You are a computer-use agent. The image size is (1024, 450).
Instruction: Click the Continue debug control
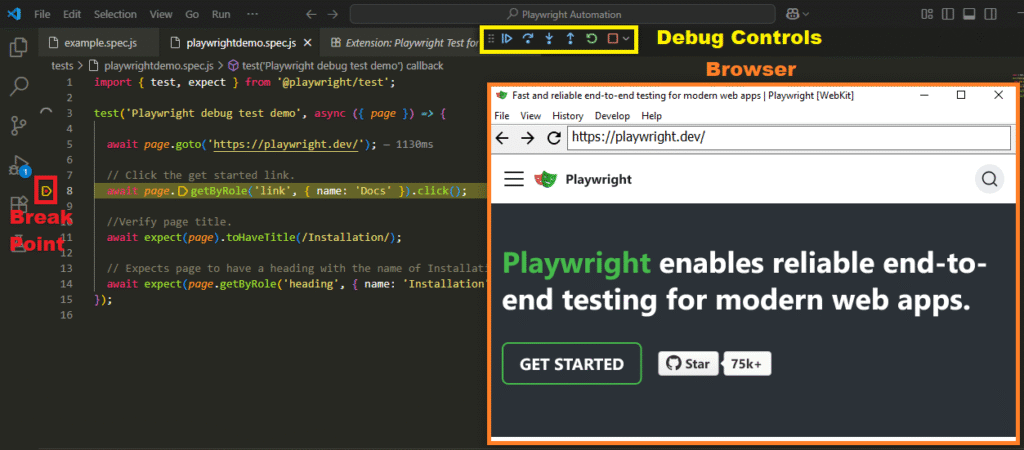pos(507,39)
